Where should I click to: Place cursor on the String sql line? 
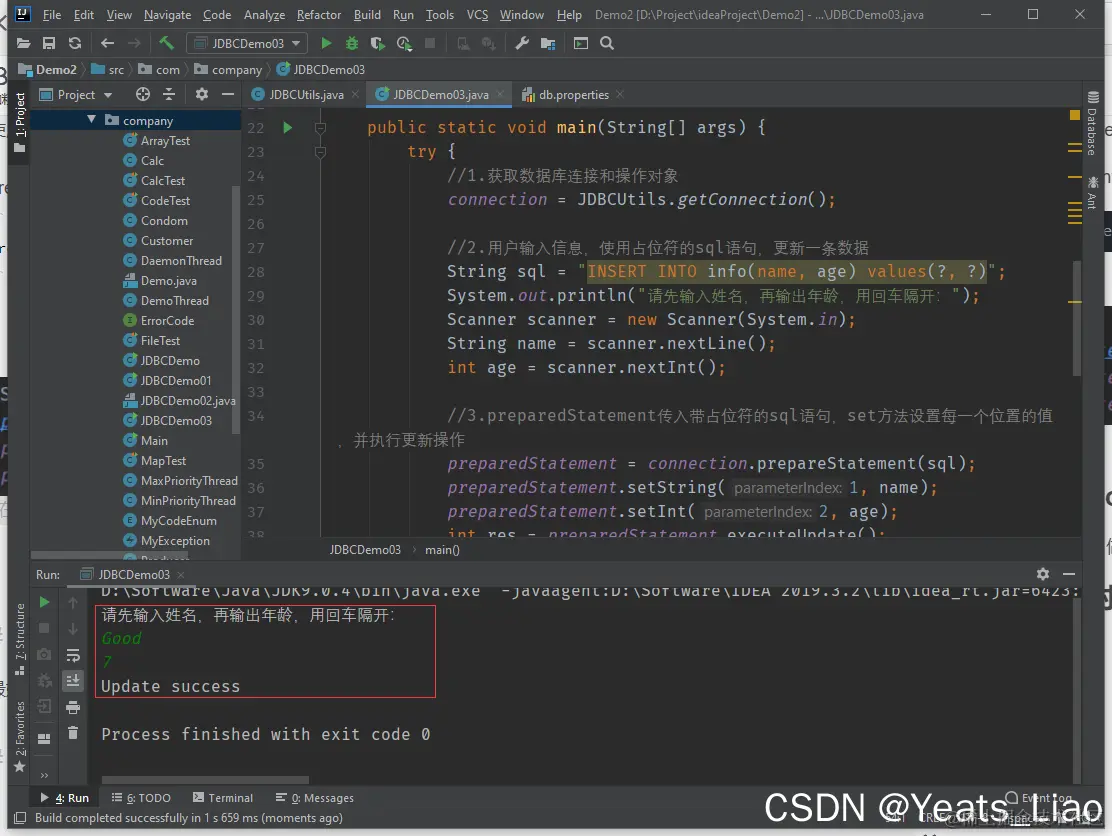click(x=725, y=272)
